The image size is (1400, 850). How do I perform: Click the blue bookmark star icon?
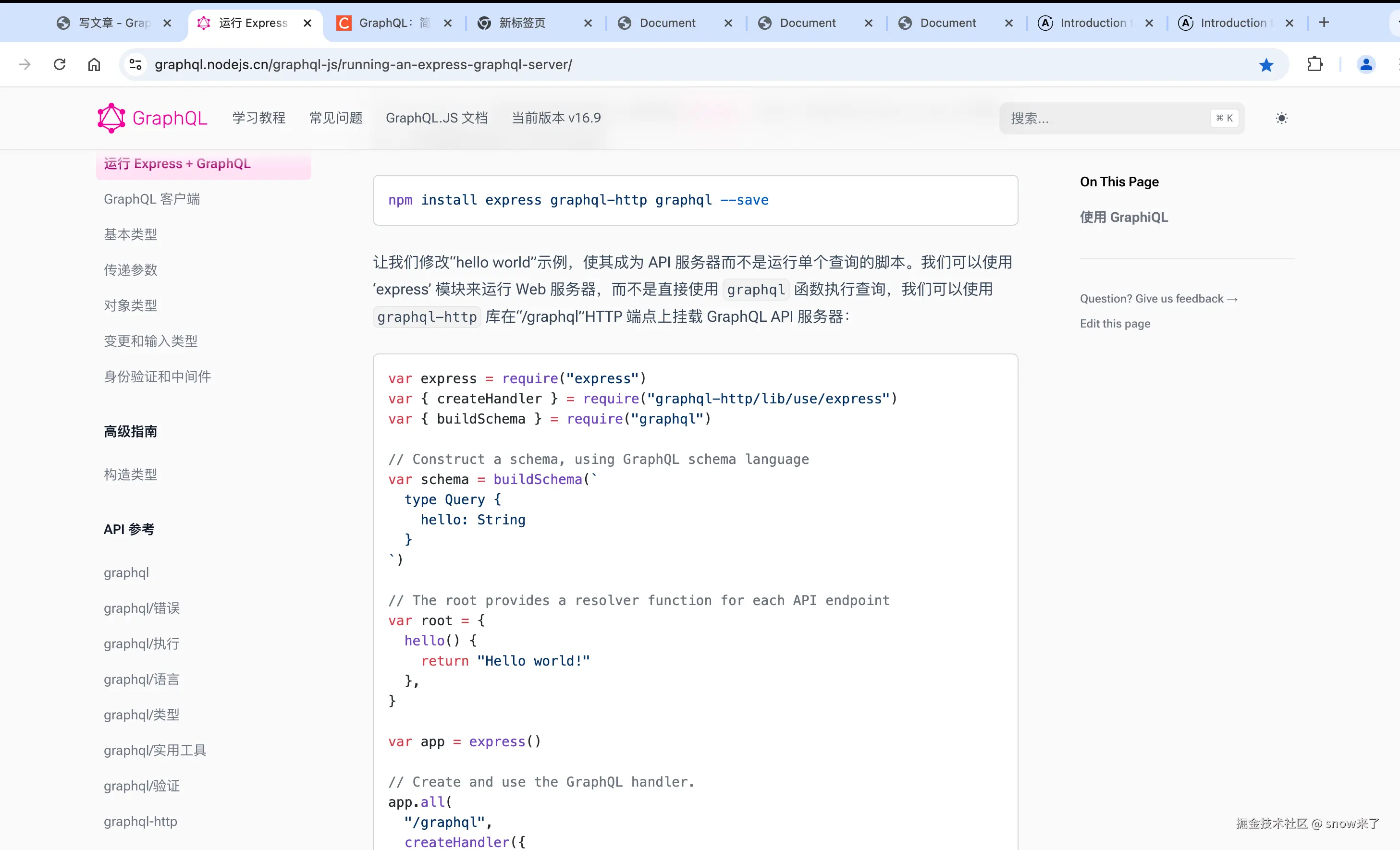click(1266, 65)
